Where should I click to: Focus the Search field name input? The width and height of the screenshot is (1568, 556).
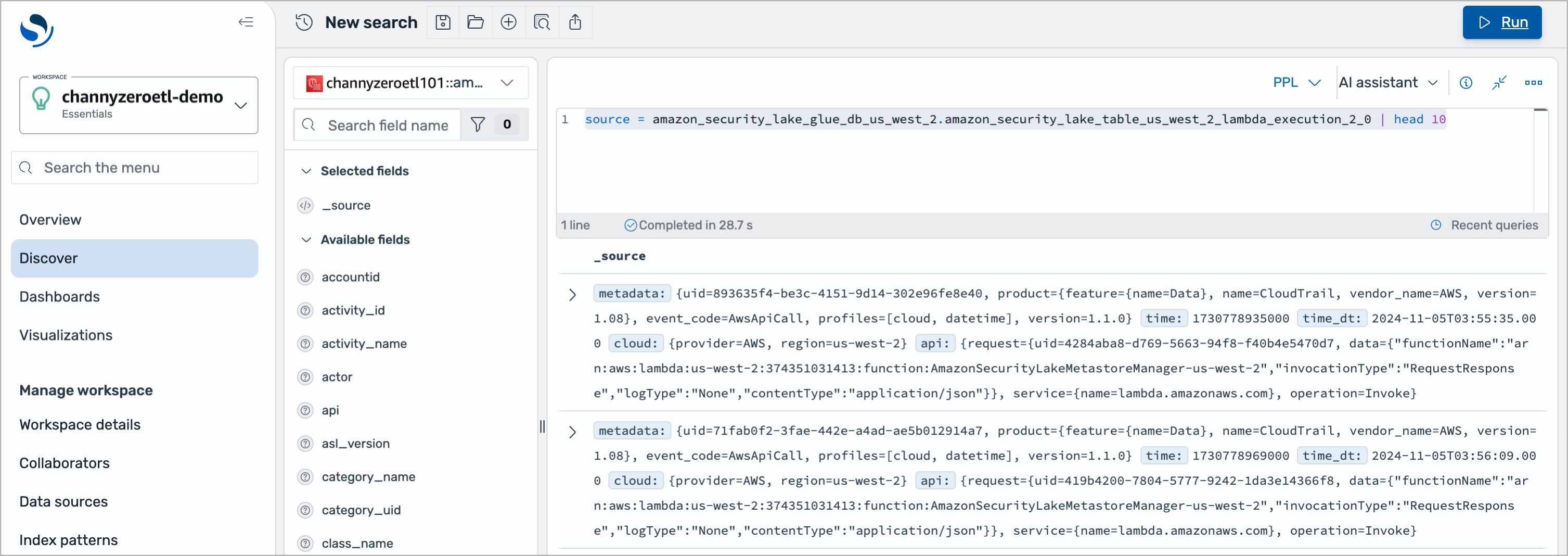pyautogui.click(x=377, y=125)
